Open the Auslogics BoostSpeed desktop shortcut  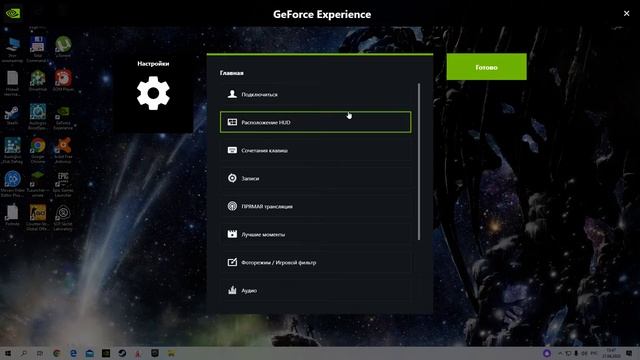38,117
